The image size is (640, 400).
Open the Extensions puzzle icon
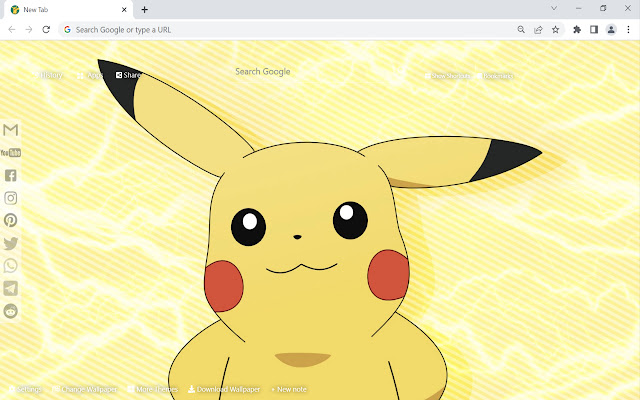577,29
